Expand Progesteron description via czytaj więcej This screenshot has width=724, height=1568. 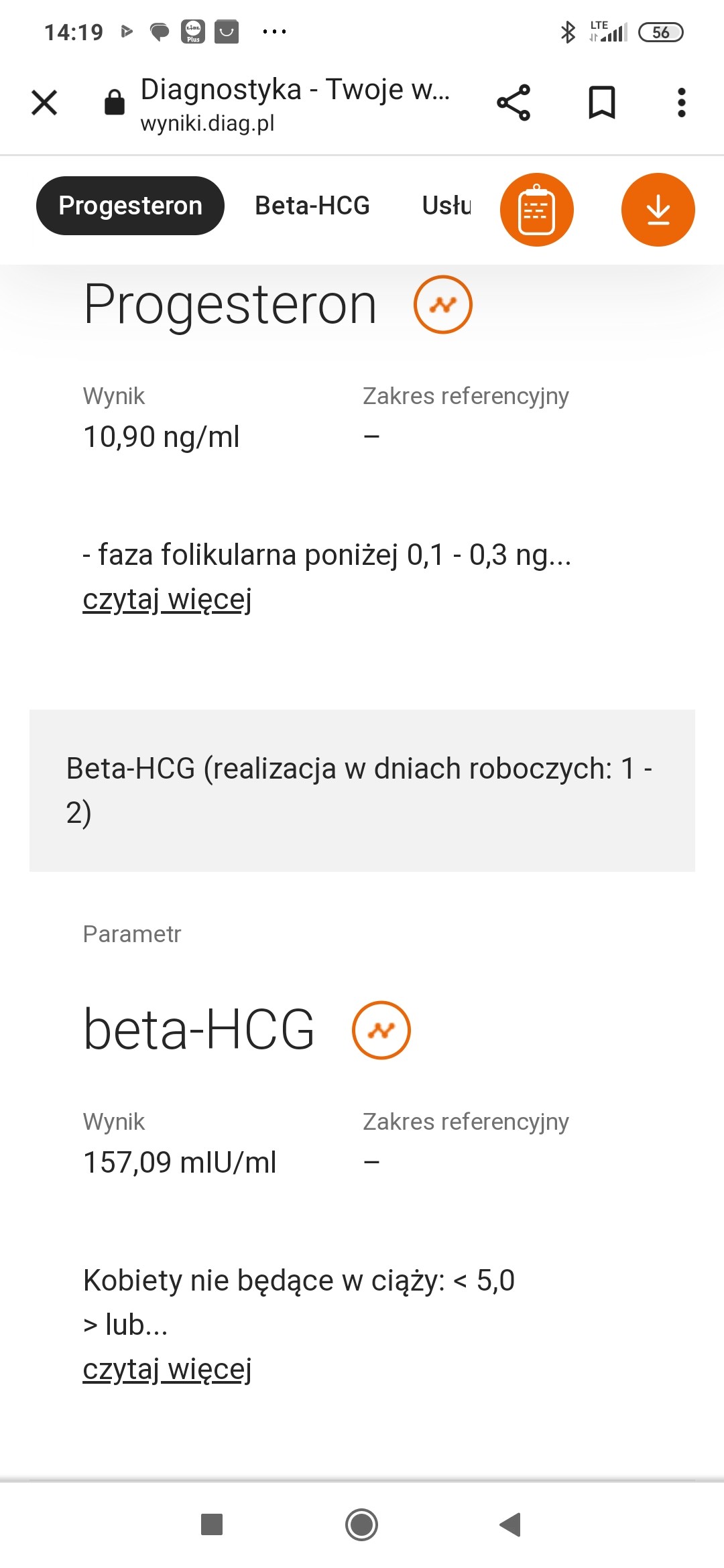[x=167, y=599]
